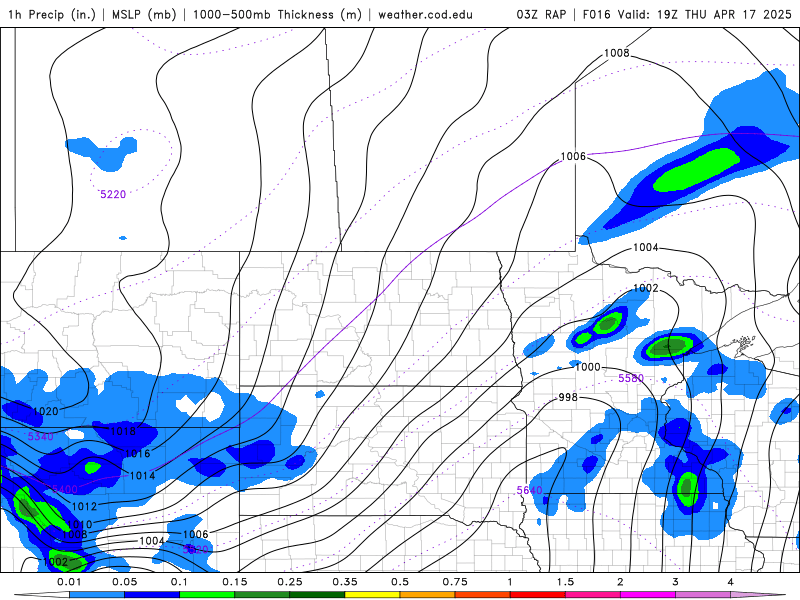Click the "03Z RAP" model run label
The width and height of the screenshot is (800, 600).
[541, 14]
